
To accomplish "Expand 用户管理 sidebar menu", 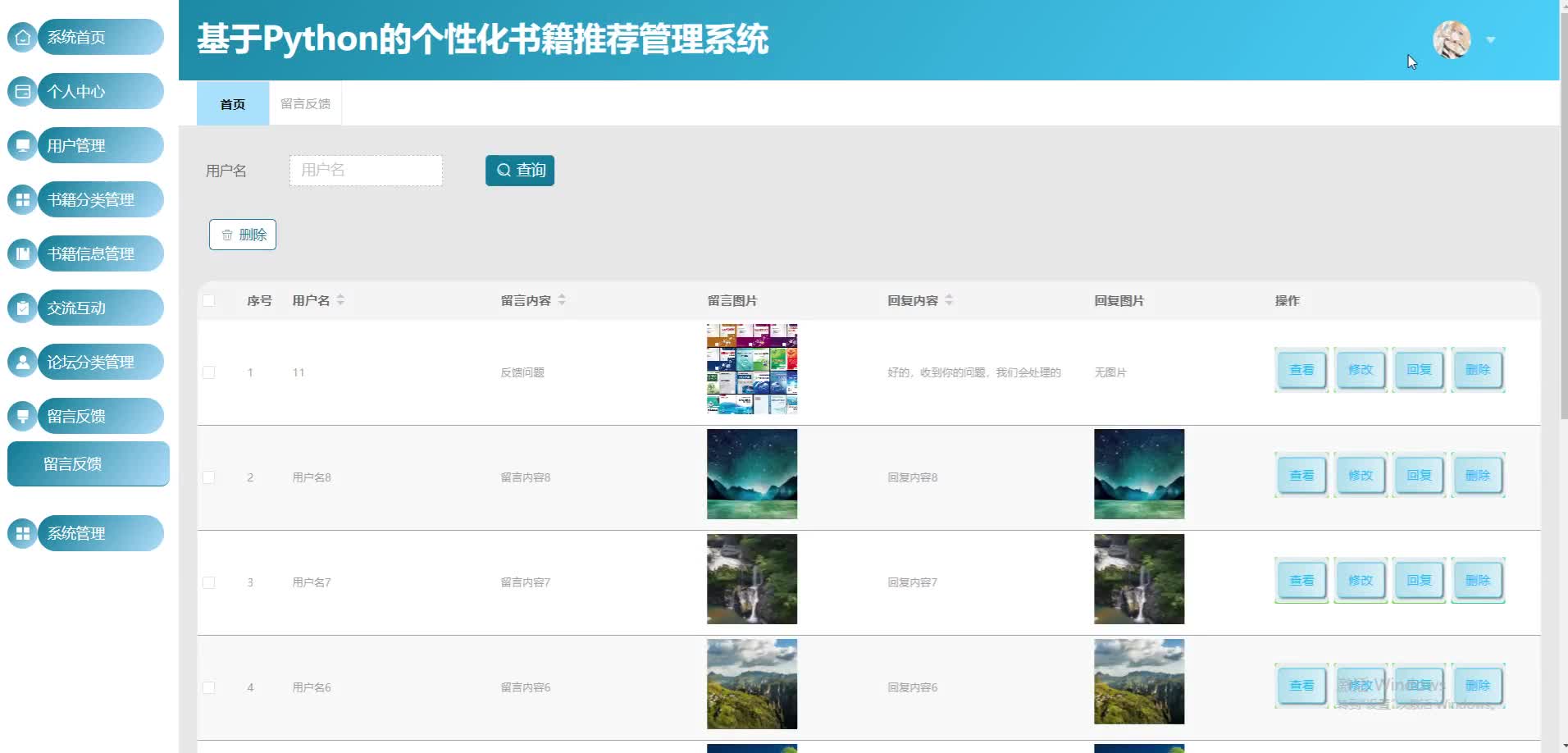I will [100, 145].
